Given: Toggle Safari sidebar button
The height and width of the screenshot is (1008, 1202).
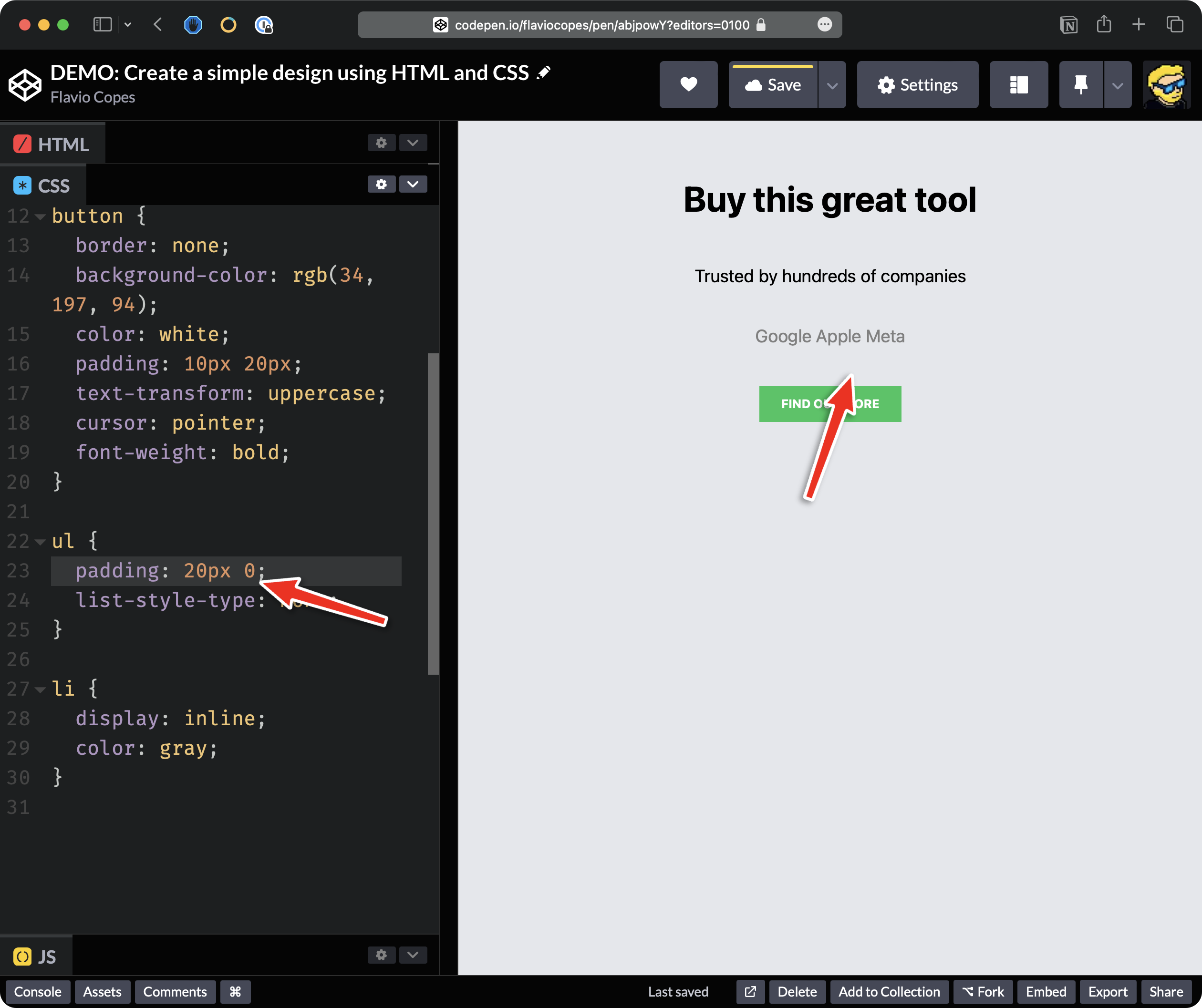Looking at the screenshot, I should tap(103, 25).
